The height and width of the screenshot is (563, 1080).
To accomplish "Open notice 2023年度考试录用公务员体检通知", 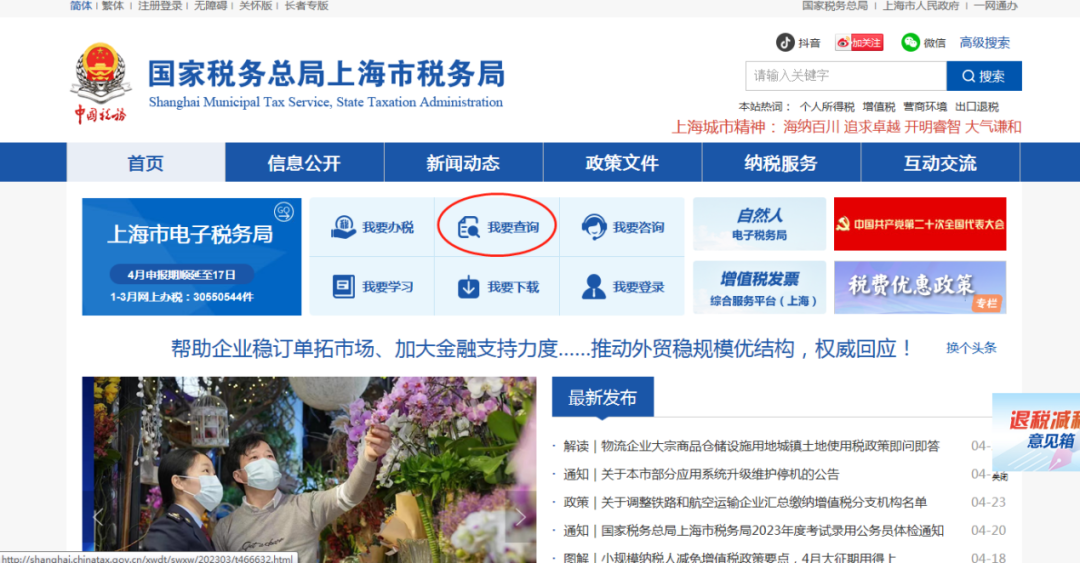I will coord(754,531).
